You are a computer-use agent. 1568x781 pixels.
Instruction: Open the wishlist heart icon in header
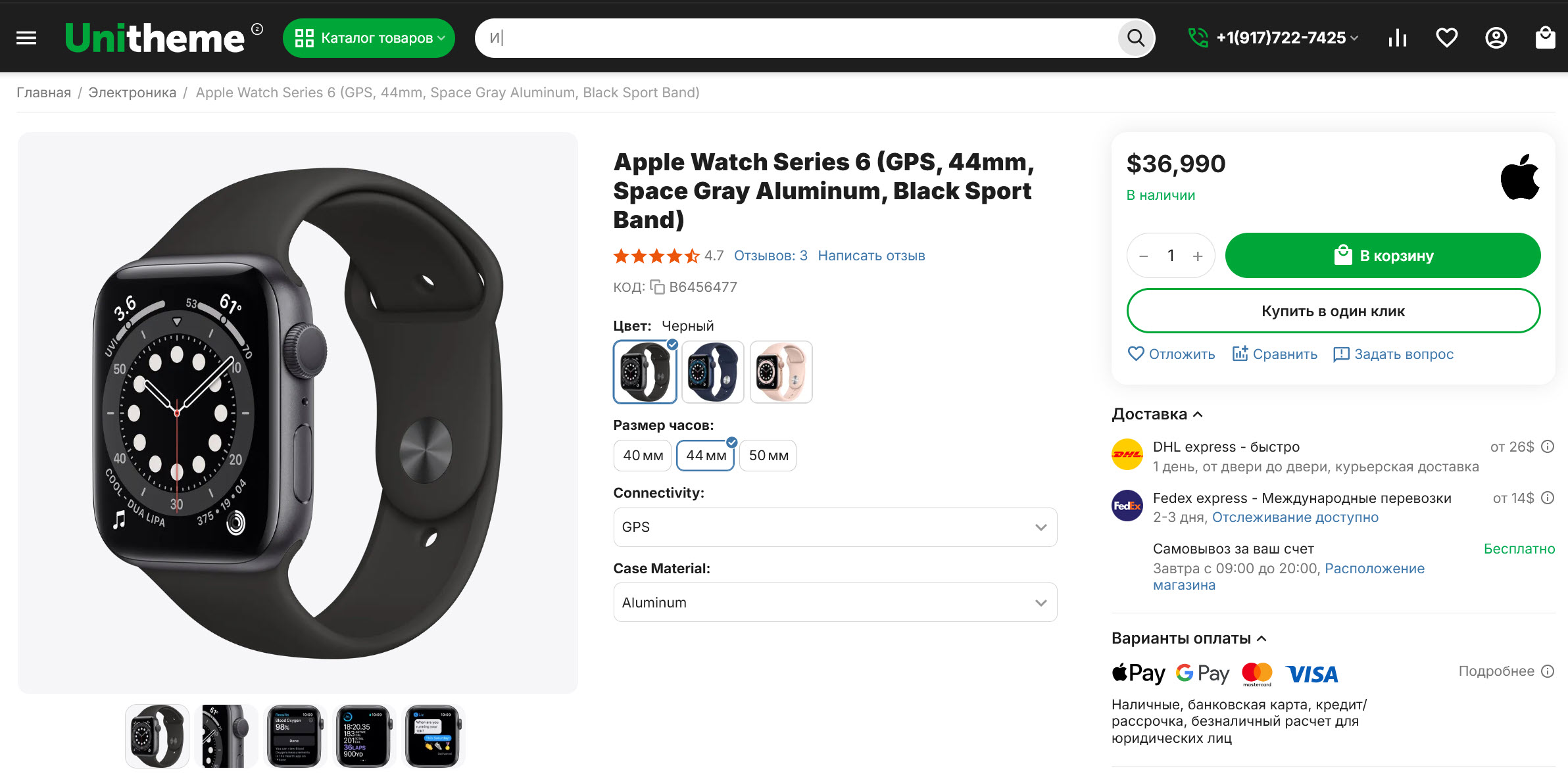pos(1446,38)
